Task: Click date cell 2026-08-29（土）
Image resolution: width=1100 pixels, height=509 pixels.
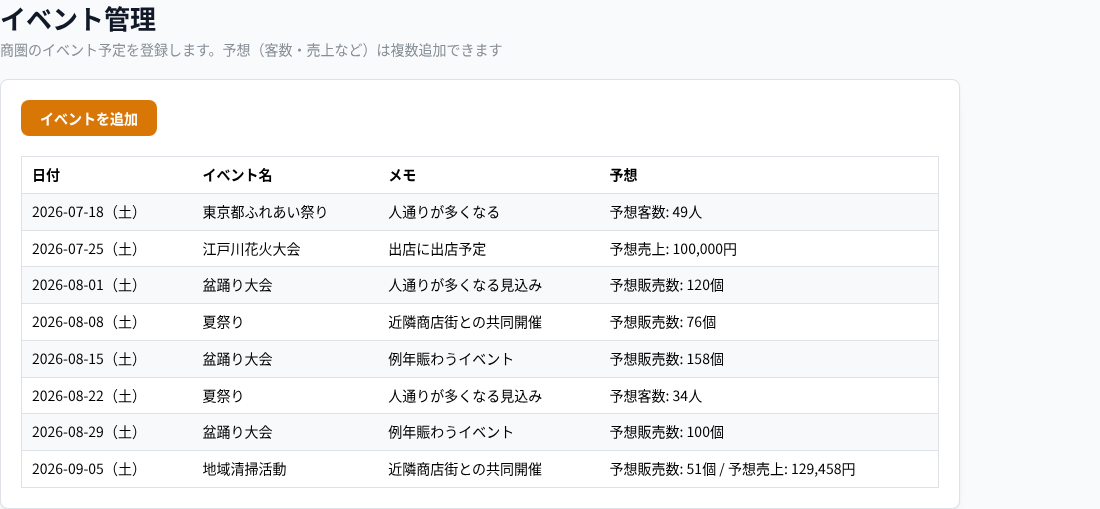Action: tap(86, 432)
